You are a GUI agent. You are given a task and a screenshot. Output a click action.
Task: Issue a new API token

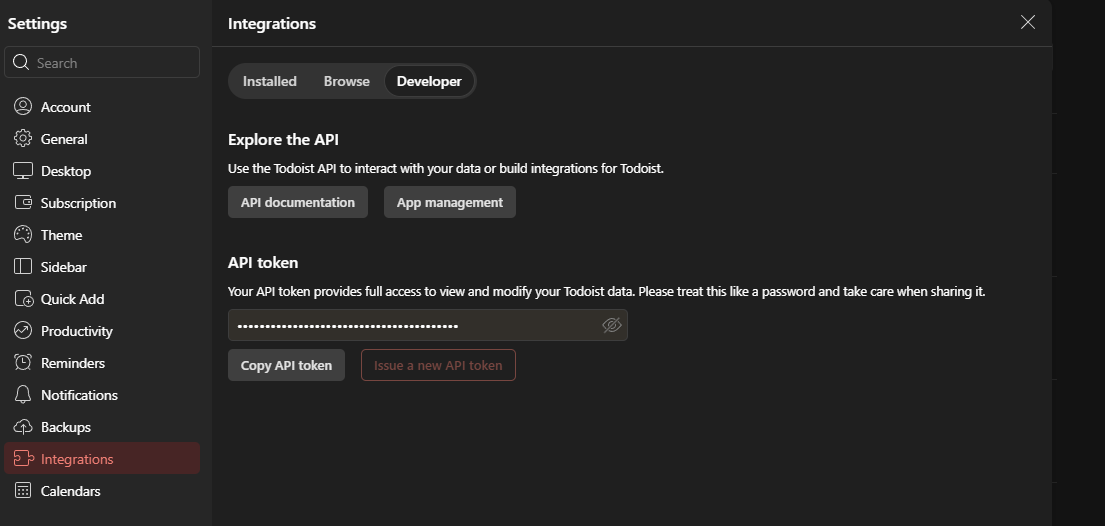point(438,365)
